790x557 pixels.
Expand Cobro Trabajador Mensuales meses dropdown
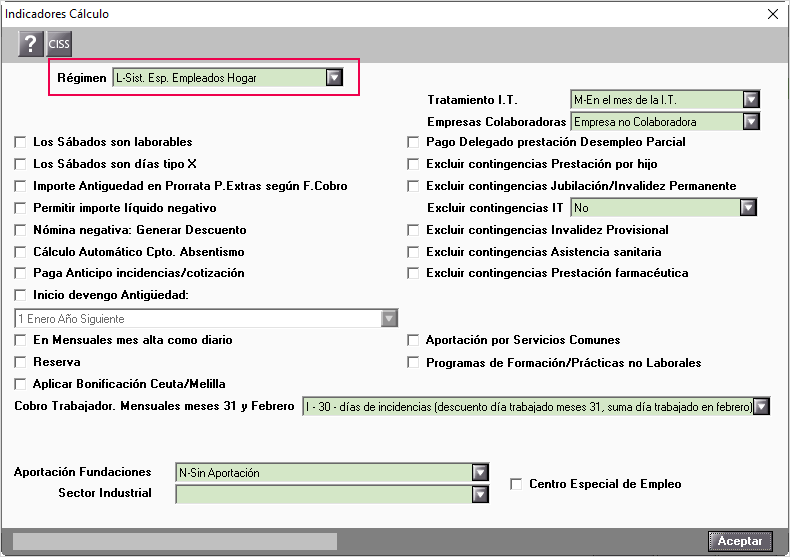point(761,406)
